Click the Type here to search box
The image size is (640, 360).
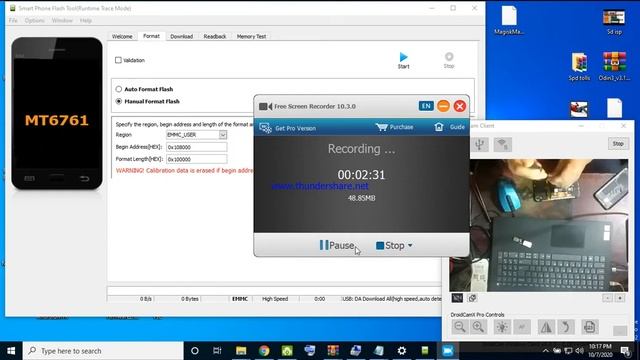pyautogui.click(x=103, y=351)
